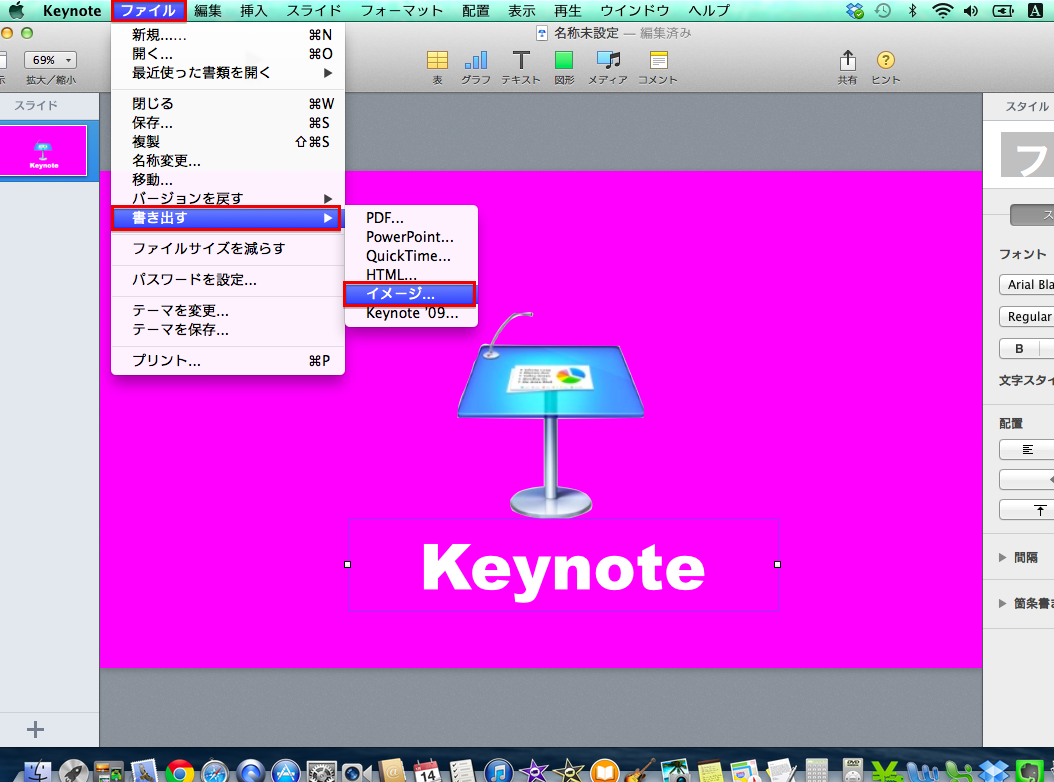Select left text alignment button
Image resolution: width=1054 pixels, height=782 pixels.
(x=1026, y=449)
